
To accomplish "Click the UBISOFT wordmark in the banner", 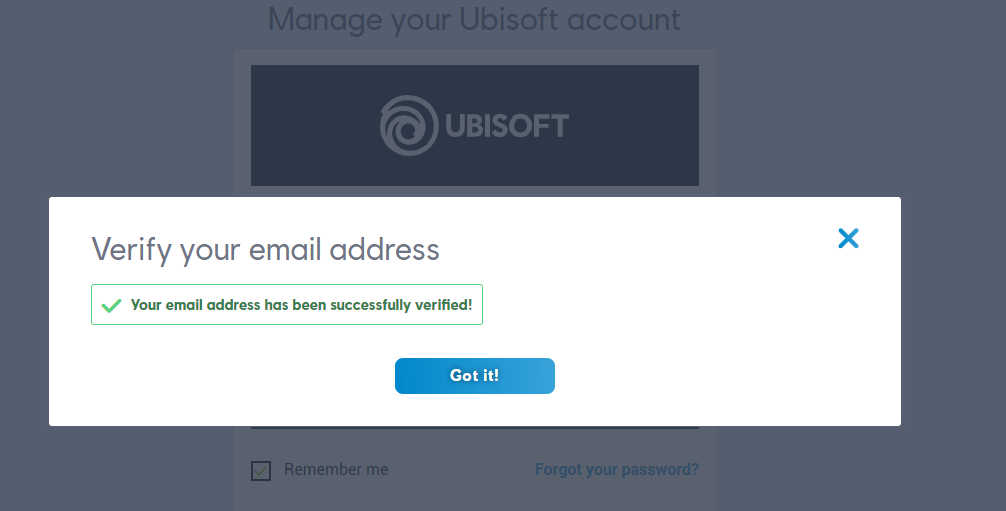I will click(x=507, y=126).
